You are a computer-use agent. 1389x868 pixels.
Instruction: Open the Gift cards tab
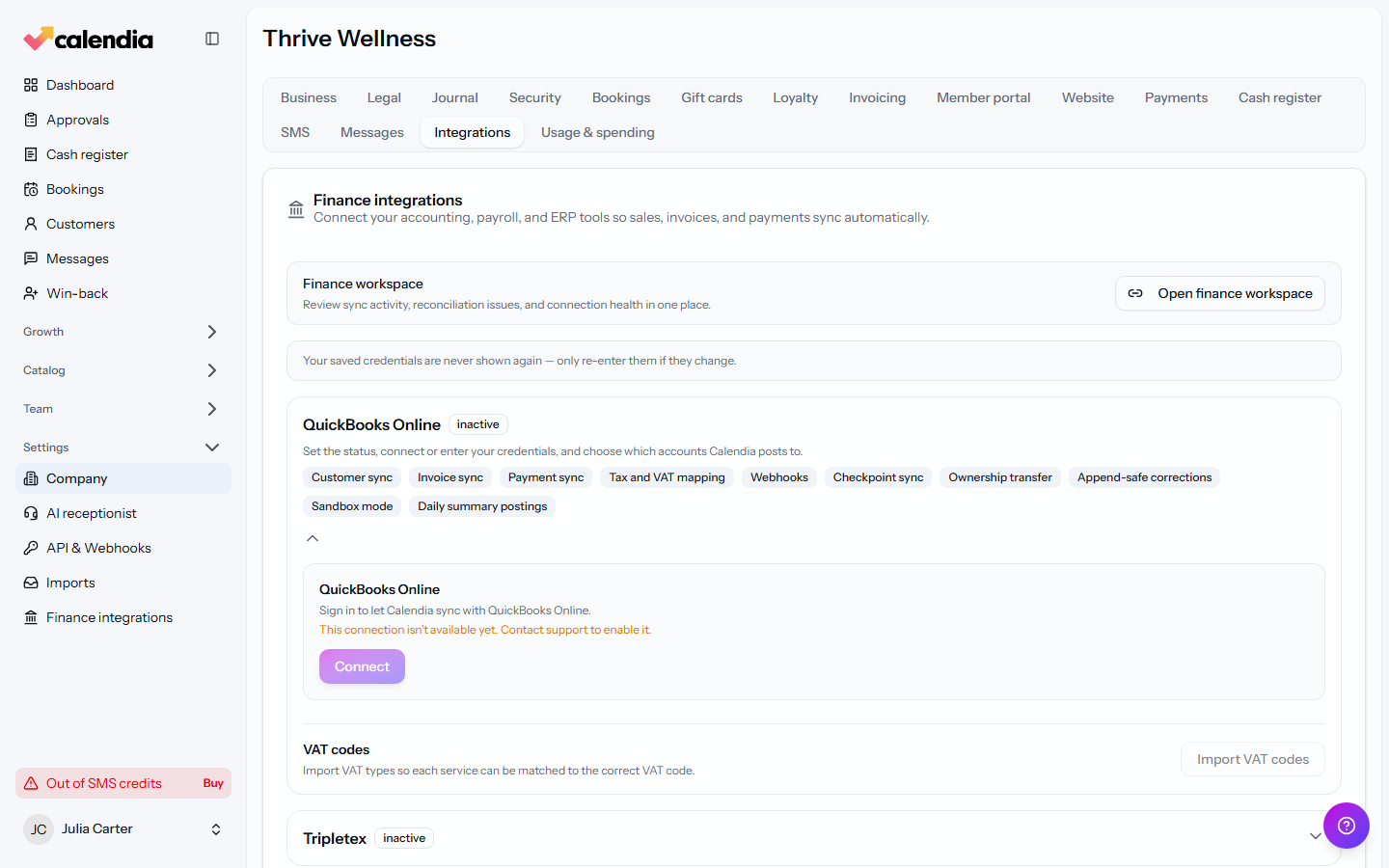click(x=712, y=97)
